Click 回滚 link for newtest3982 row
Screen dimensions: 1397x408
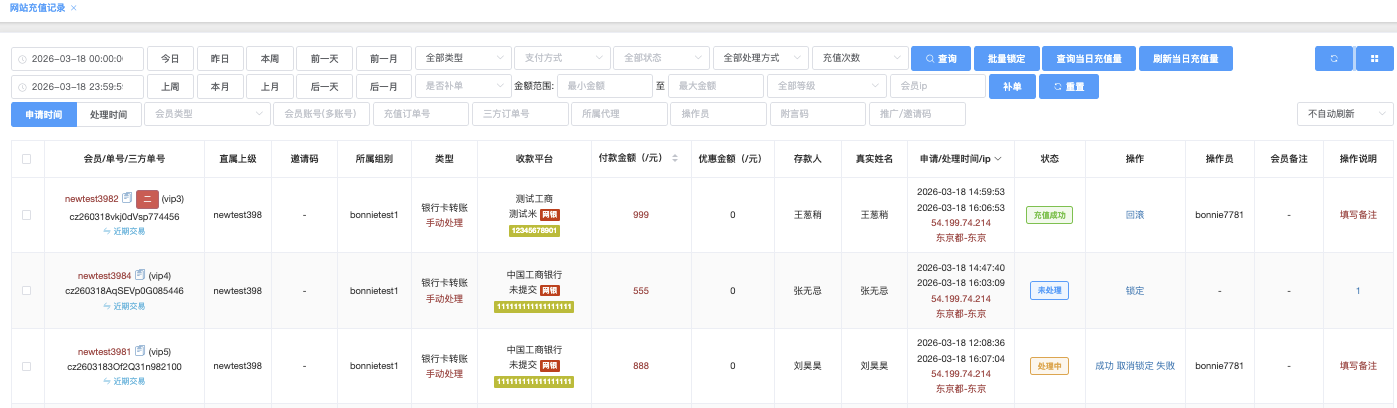pyautogui.click(x=1134, y=215)
